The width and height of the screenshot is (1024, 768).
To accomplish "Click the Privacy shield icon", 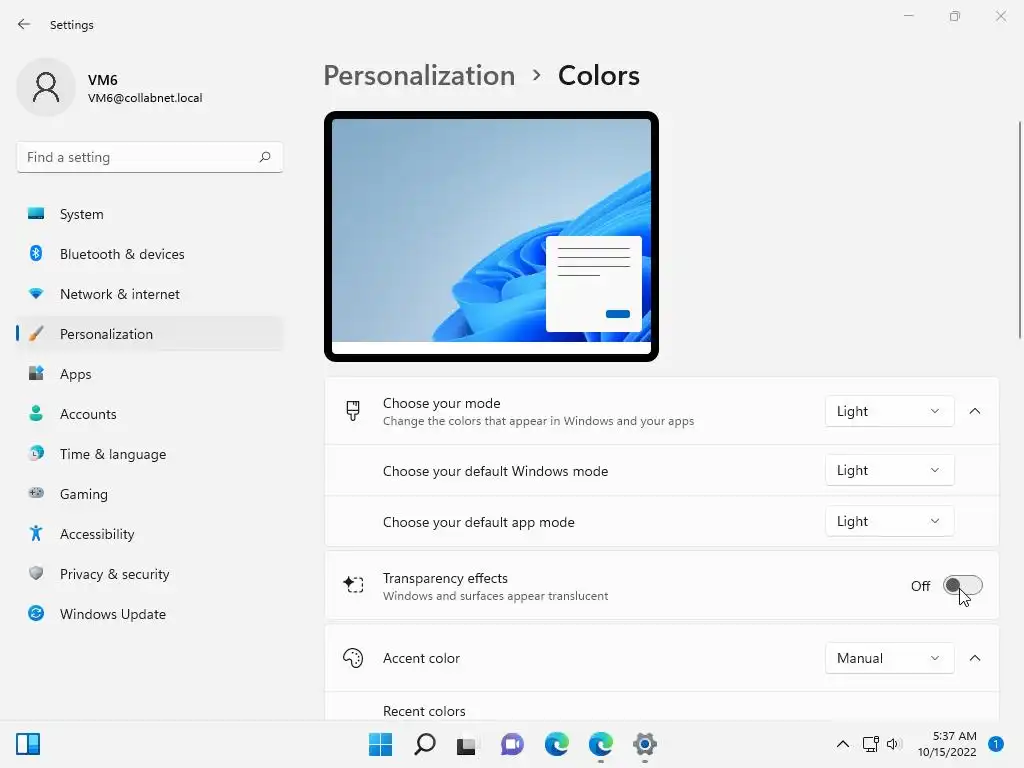I will click(36, 573).
